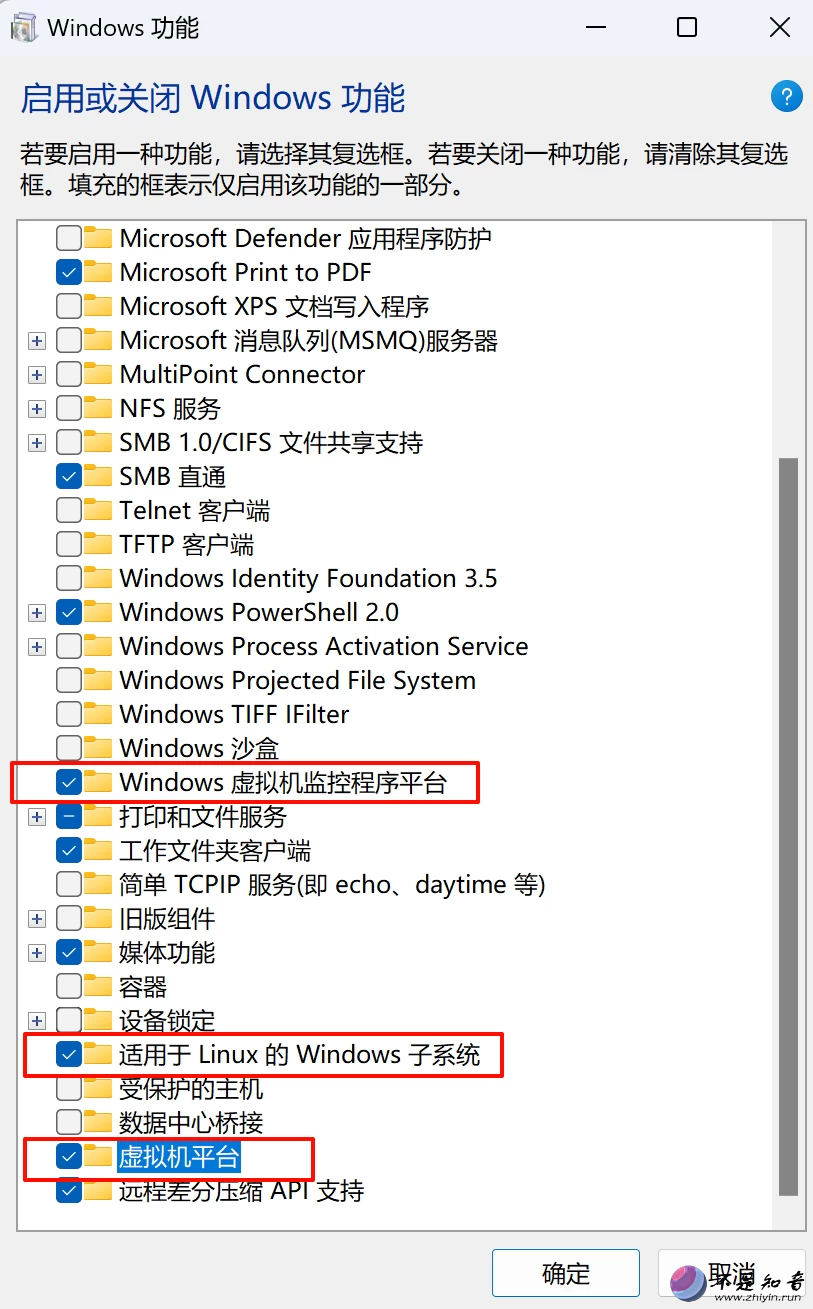Click folder icon beside Telnet 客户端

click(x=98, y=510)
